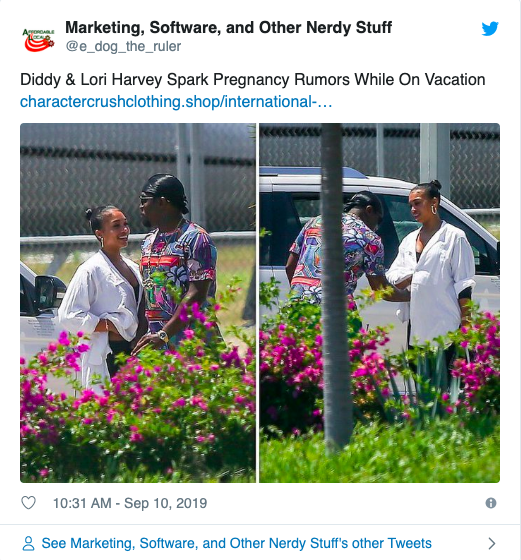Like the tweet with the heart icon
521x560 pixels.
point(29,503)
